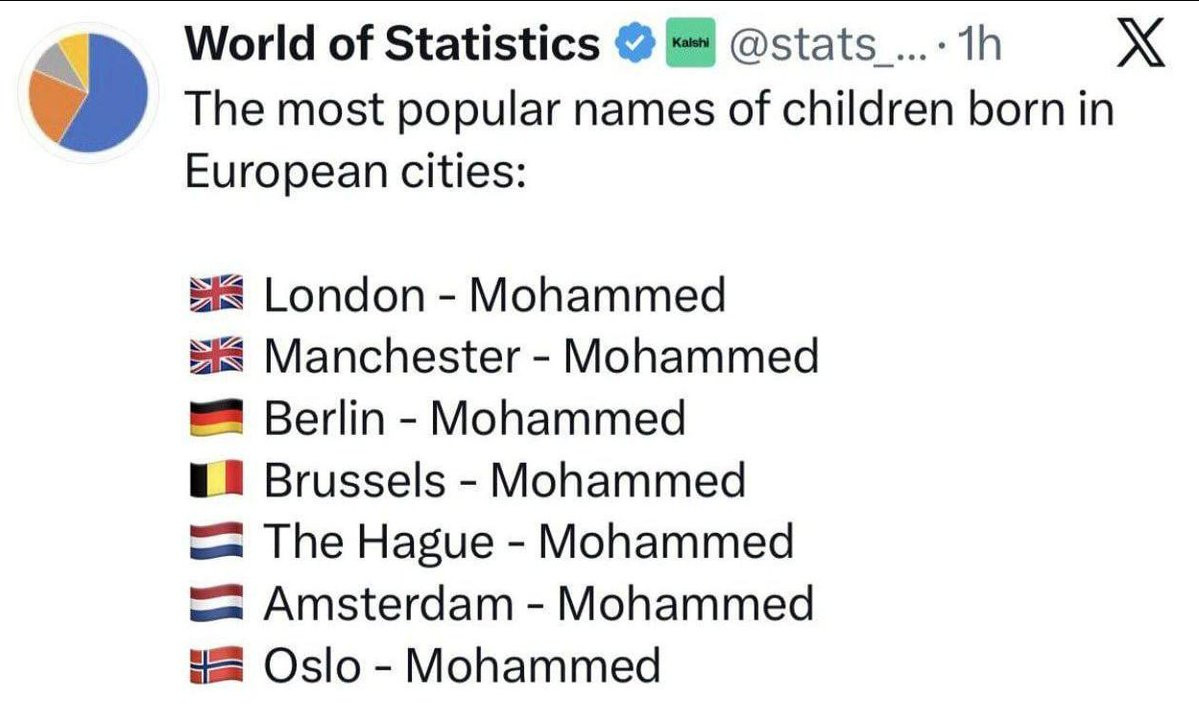Select the German flag beside Berlin
Viewport: 1199px width, 725px height.
click(216, 418)
